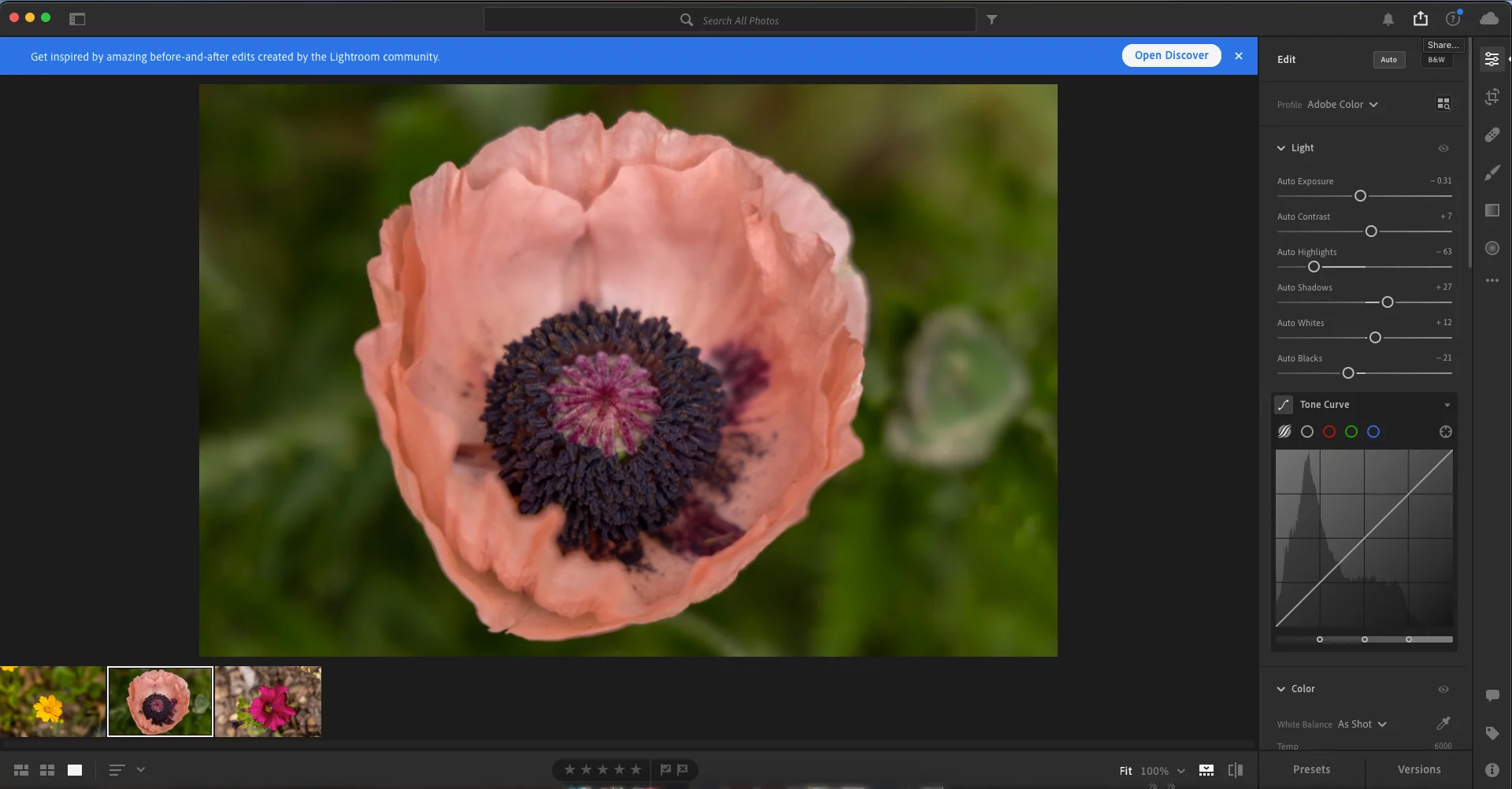Image resolution: width=1512 pixels, height=789 pixels.
Task: Open the Healing Brush tool
Action: coord(1493,134)
